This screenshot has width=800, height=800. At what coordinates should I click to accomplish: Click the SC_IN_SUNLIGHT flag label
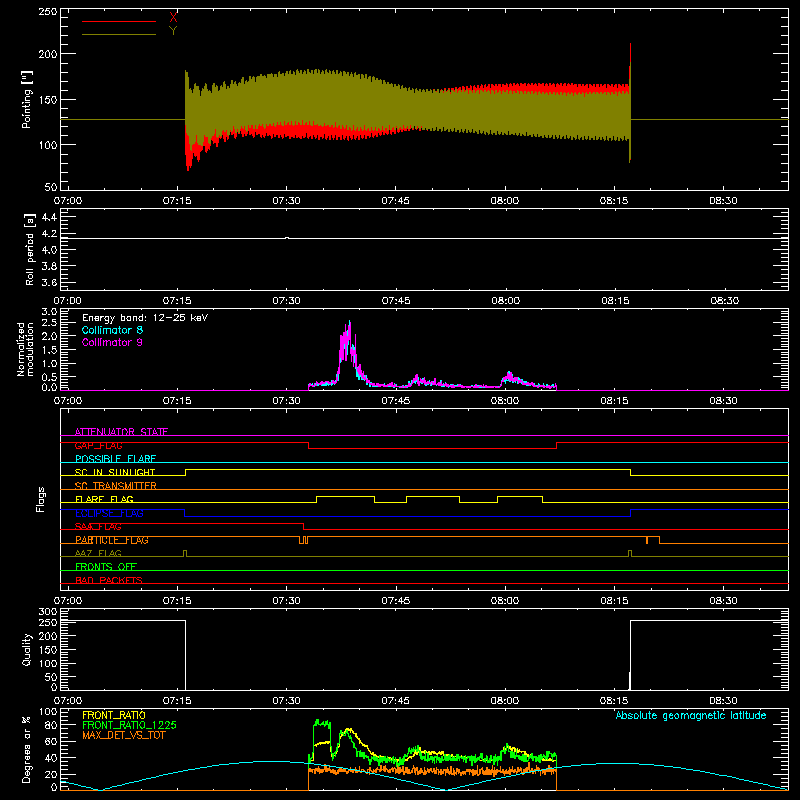tap(115, 472)
